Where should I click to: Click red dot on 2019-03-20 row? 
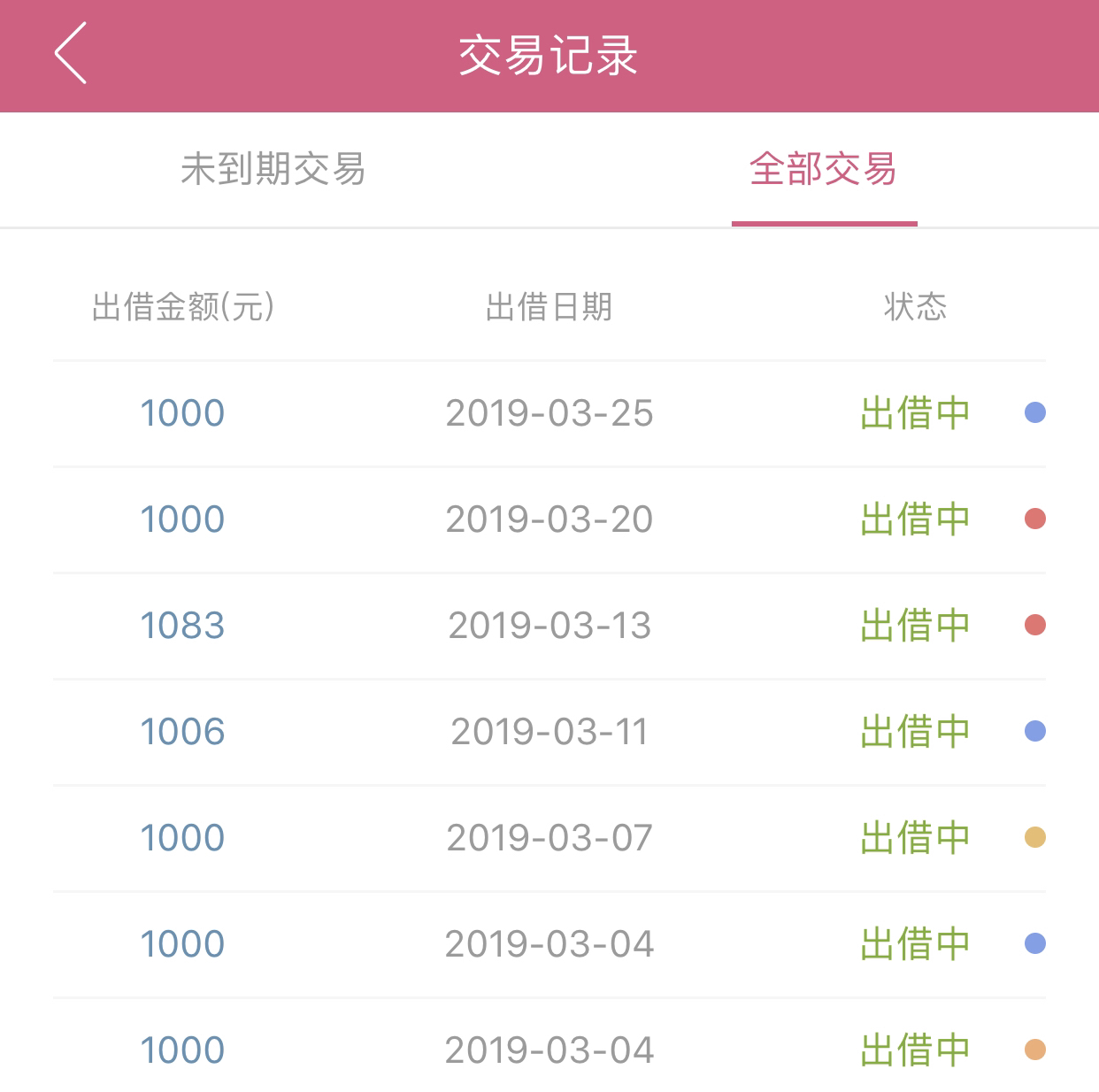tap(1035, 519)
